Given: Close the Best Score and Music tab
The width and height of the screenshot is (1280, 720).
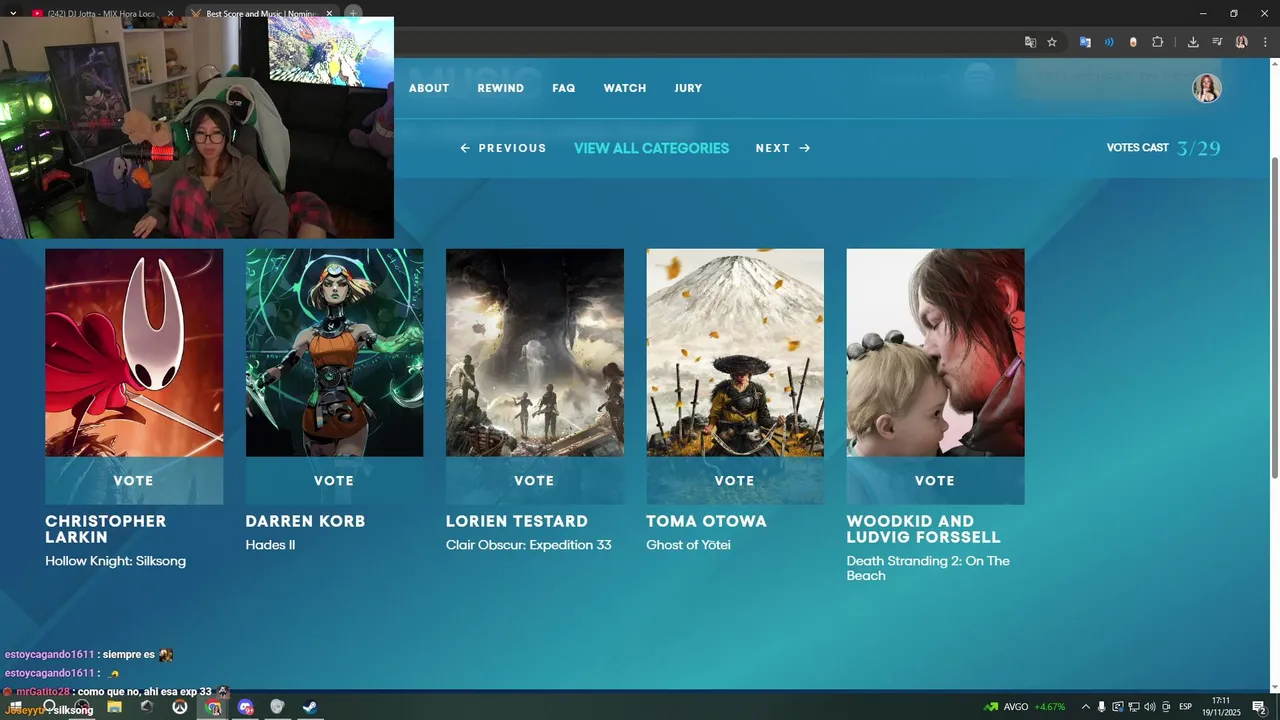Looking at the screenshot, I should click(329, 14).
